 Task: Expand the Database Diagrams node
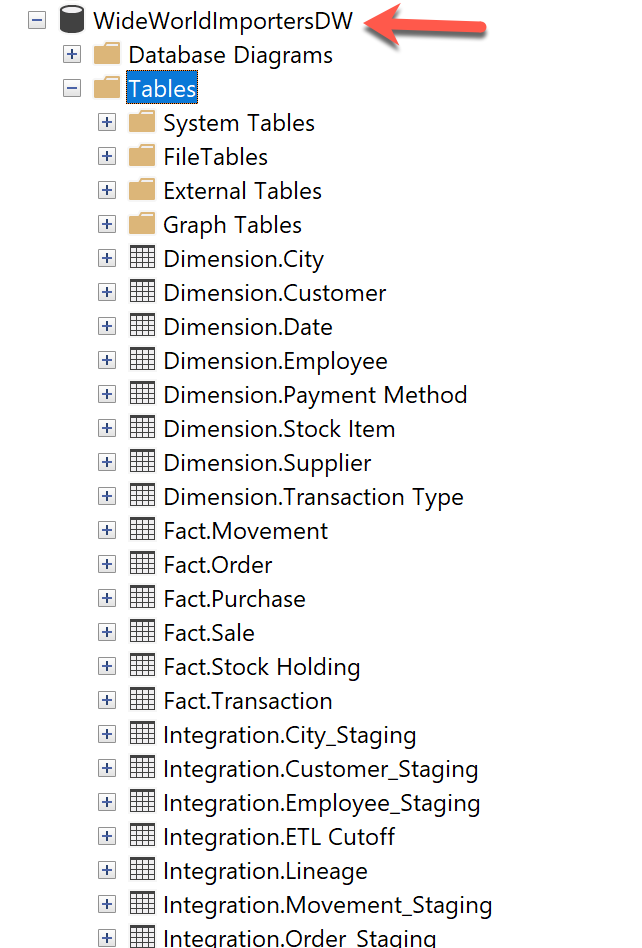(x=72, y=54)
